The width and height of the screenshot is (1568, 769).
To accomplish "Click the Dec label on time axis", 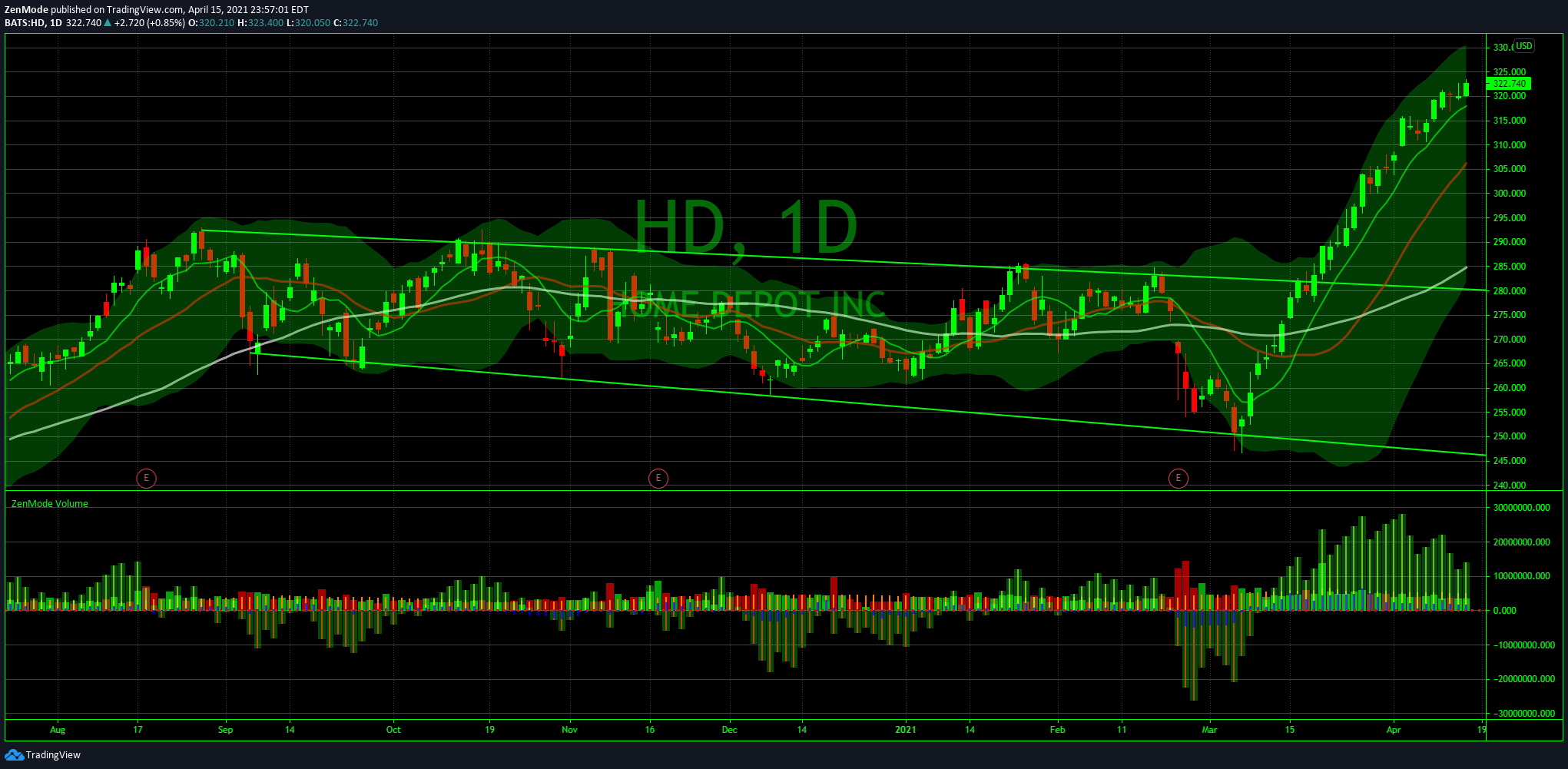I will pos(730,730).
